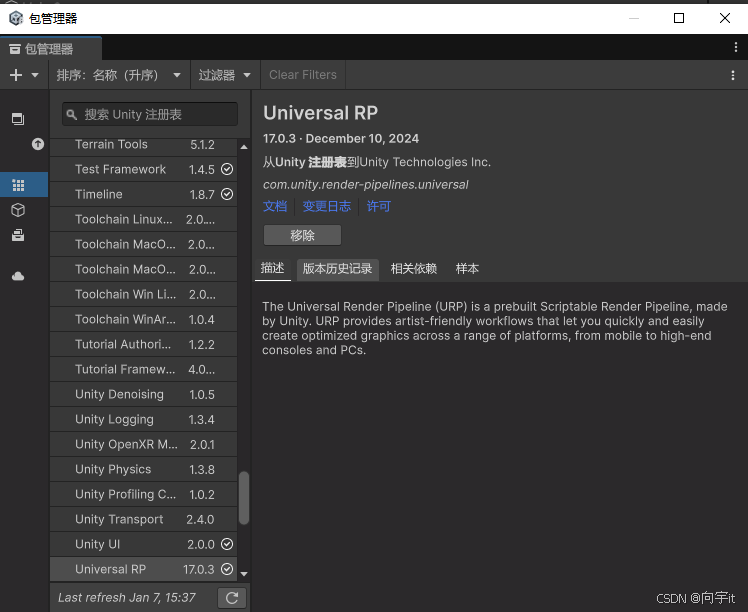748x612 pixels.
Task: Open the My Assets cube icon
Action: (x=18, y=210)
